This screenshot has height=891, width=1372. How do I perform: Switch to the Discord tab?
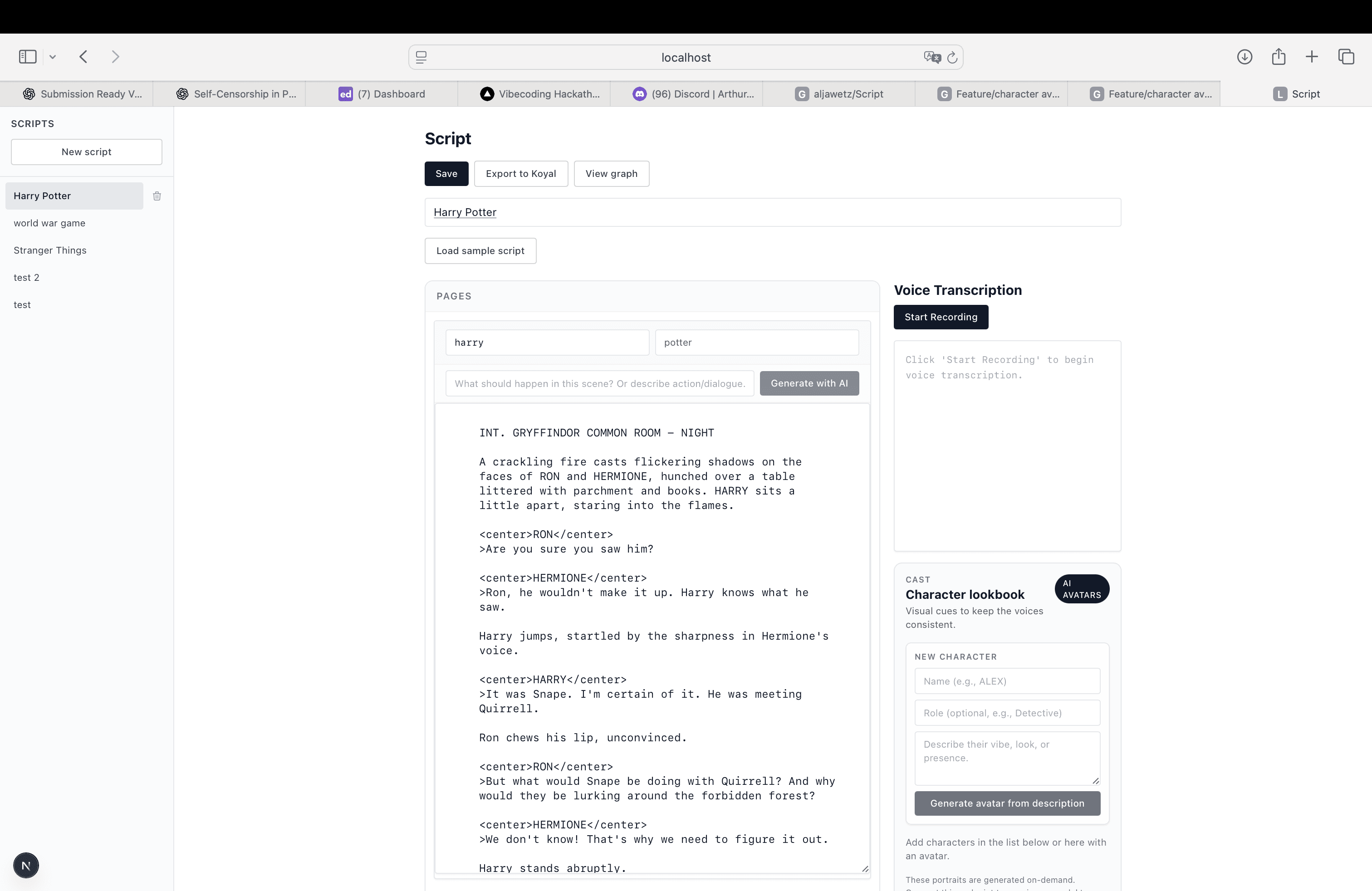click(x=686, y=94)
